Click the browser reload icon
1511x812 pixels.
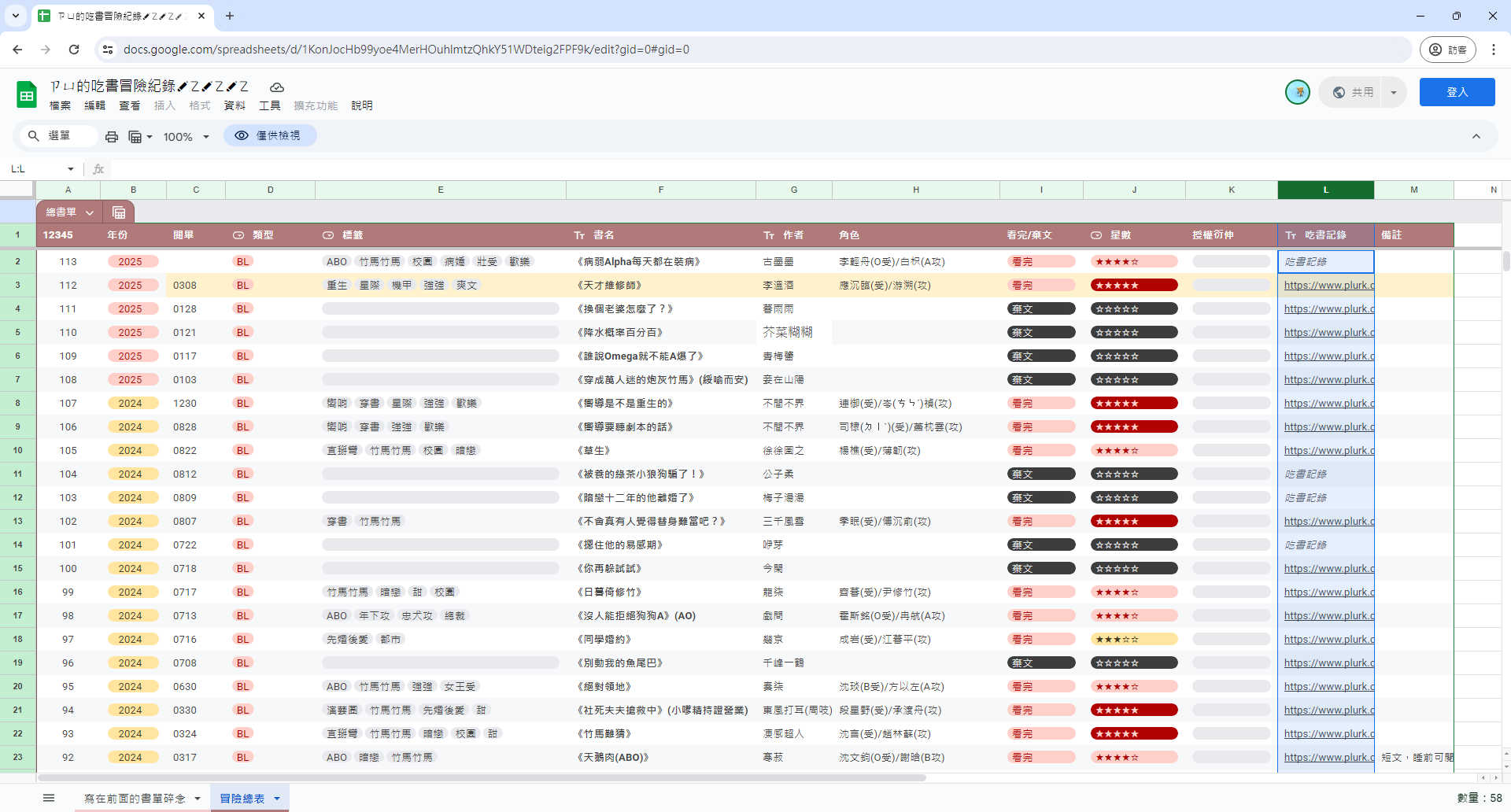click(x=74, y=50)
